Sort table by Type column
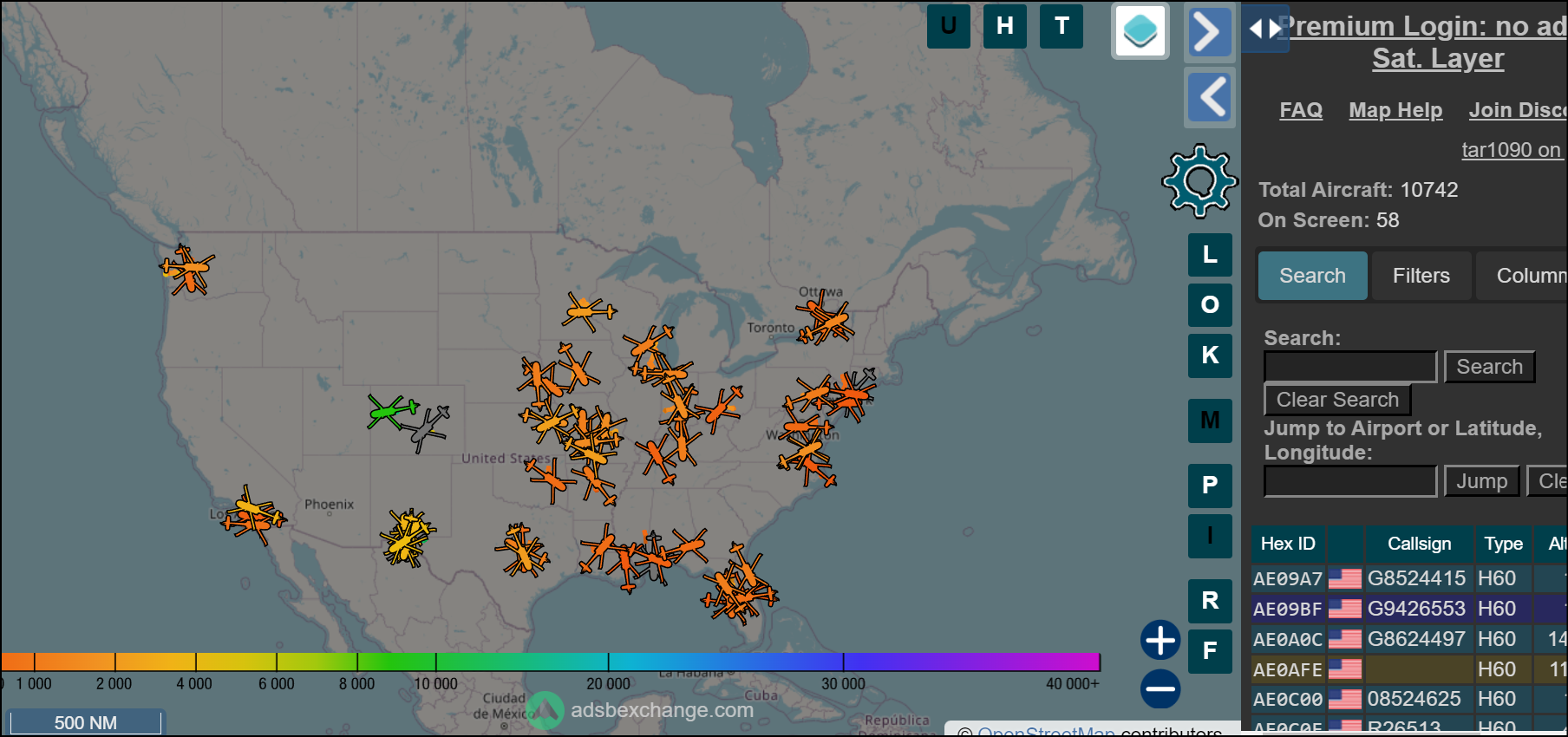The image size is (1568, 737). pos(1503,544)
